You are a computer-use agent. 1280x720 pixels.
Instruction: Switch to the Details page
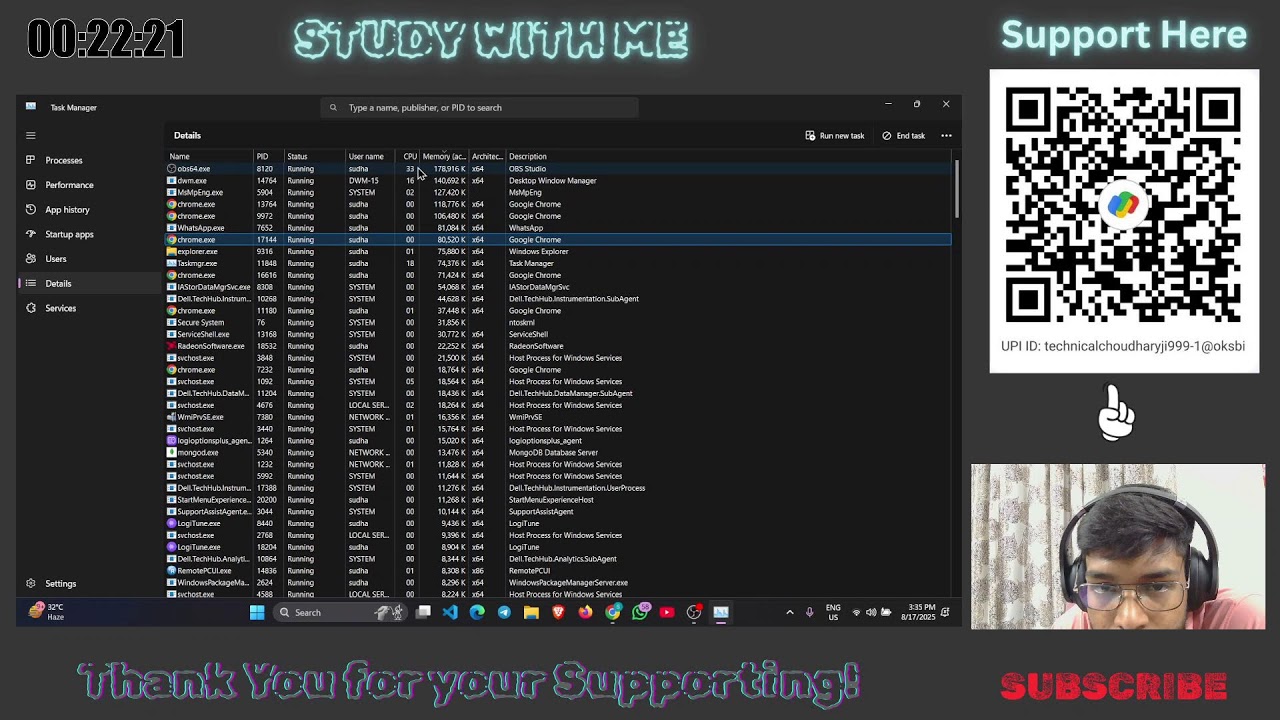[88, 283]
